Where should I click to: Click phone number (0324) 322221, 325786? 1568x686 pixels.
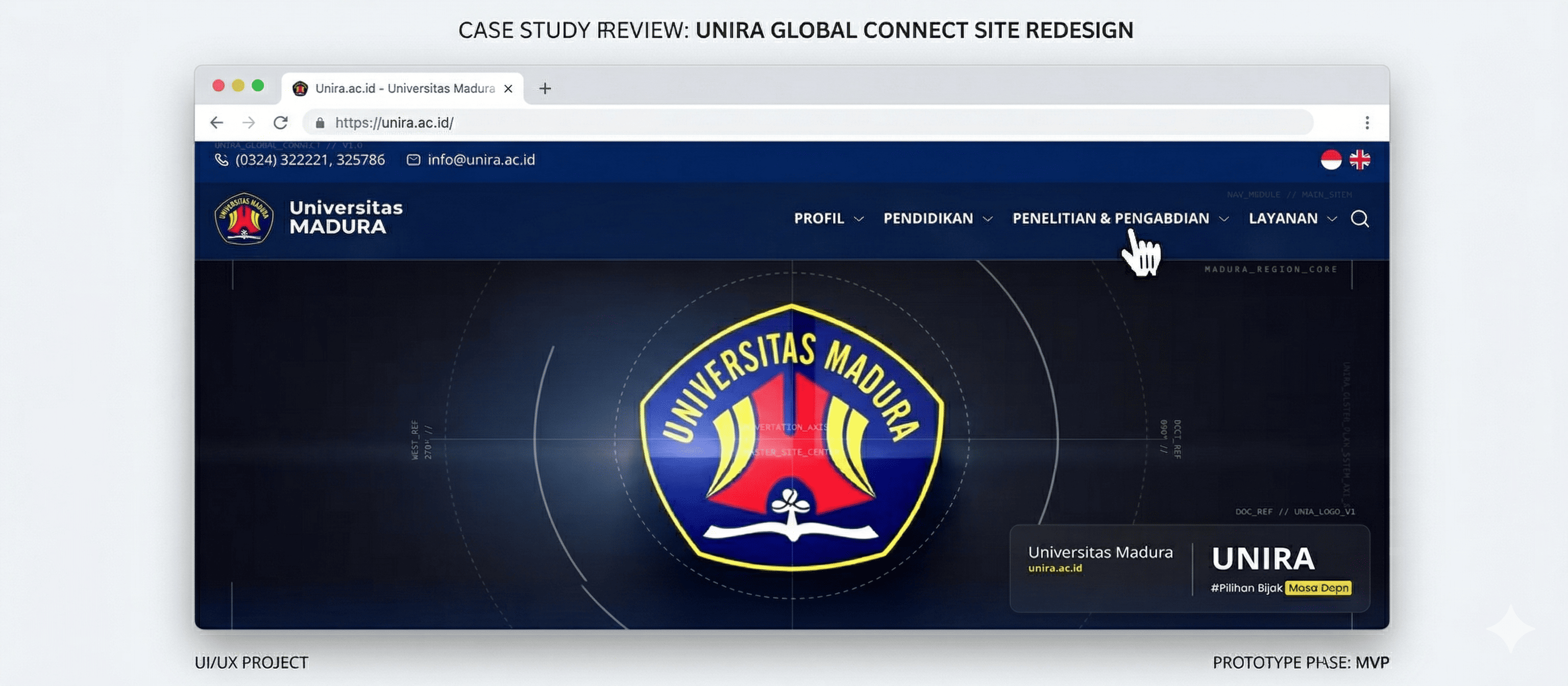tap(310, 159)
